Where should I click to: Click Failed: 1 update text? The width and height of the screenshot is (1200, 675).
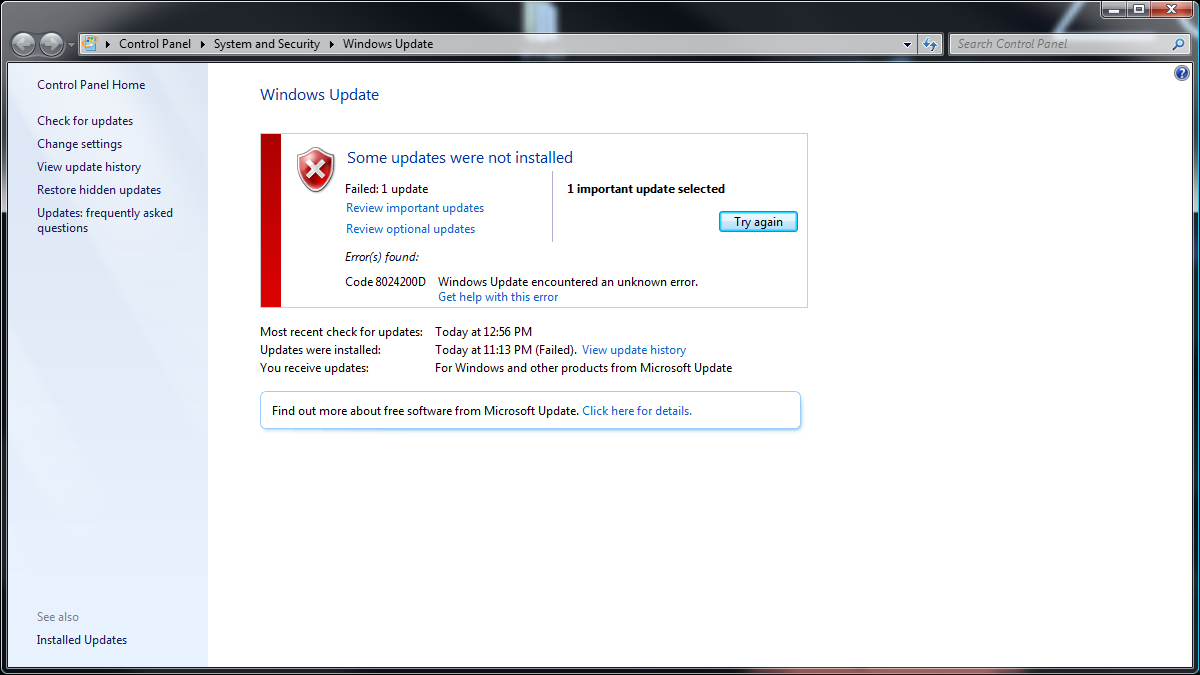[386, 189]
